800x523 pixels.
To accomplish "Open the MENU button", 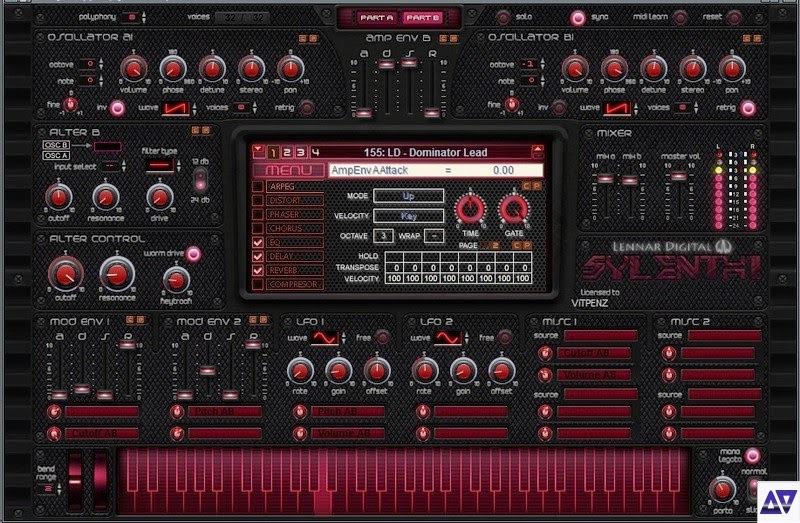I will (x=288, y=170).
